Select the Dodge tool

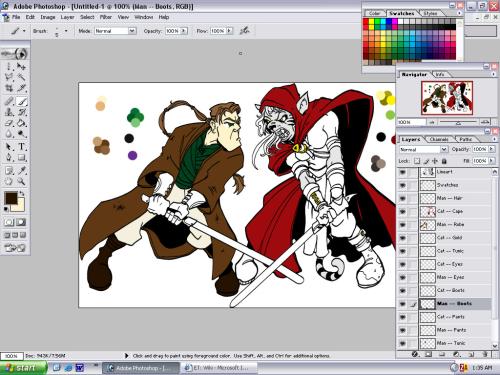point(21,134)
